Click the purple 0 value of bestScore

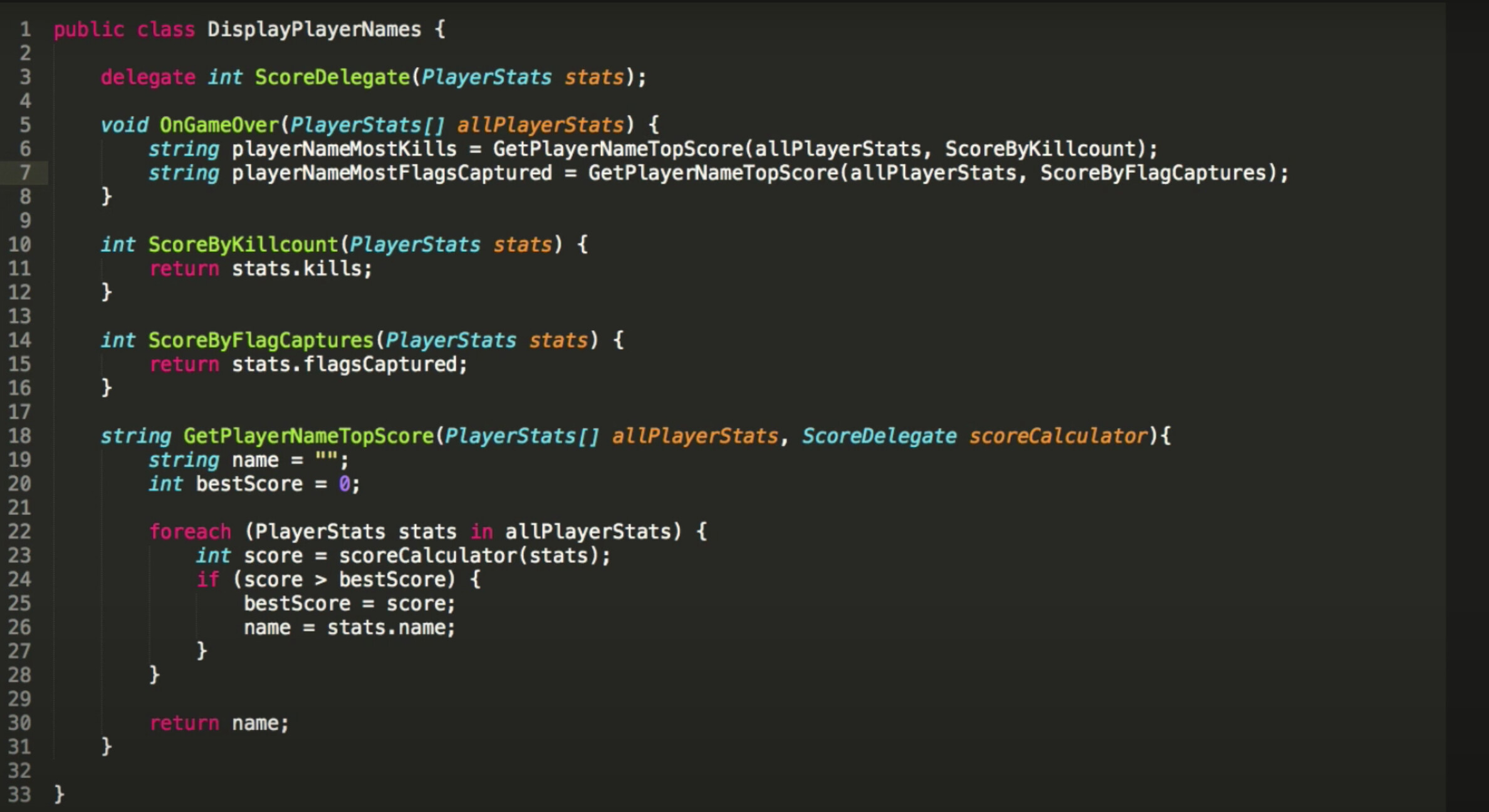(x=344, y=484)
